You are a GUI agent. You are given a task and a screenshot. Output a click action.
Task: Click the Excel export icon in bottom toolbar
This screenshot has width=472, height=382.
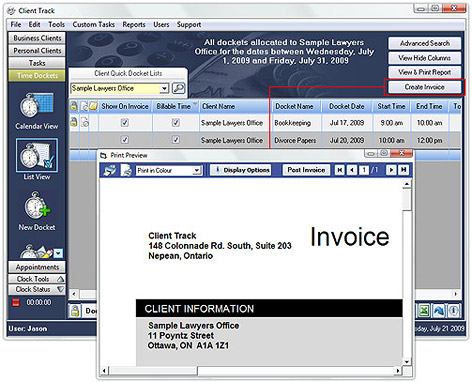(x=424, y=311)
